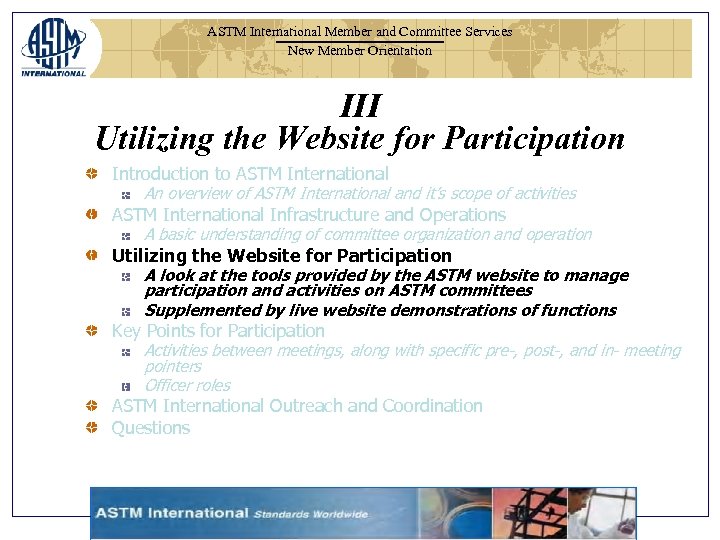720x540 pixels.
Task: Click the small square bullet beside "Officer roles"
Action: point(126,387)
